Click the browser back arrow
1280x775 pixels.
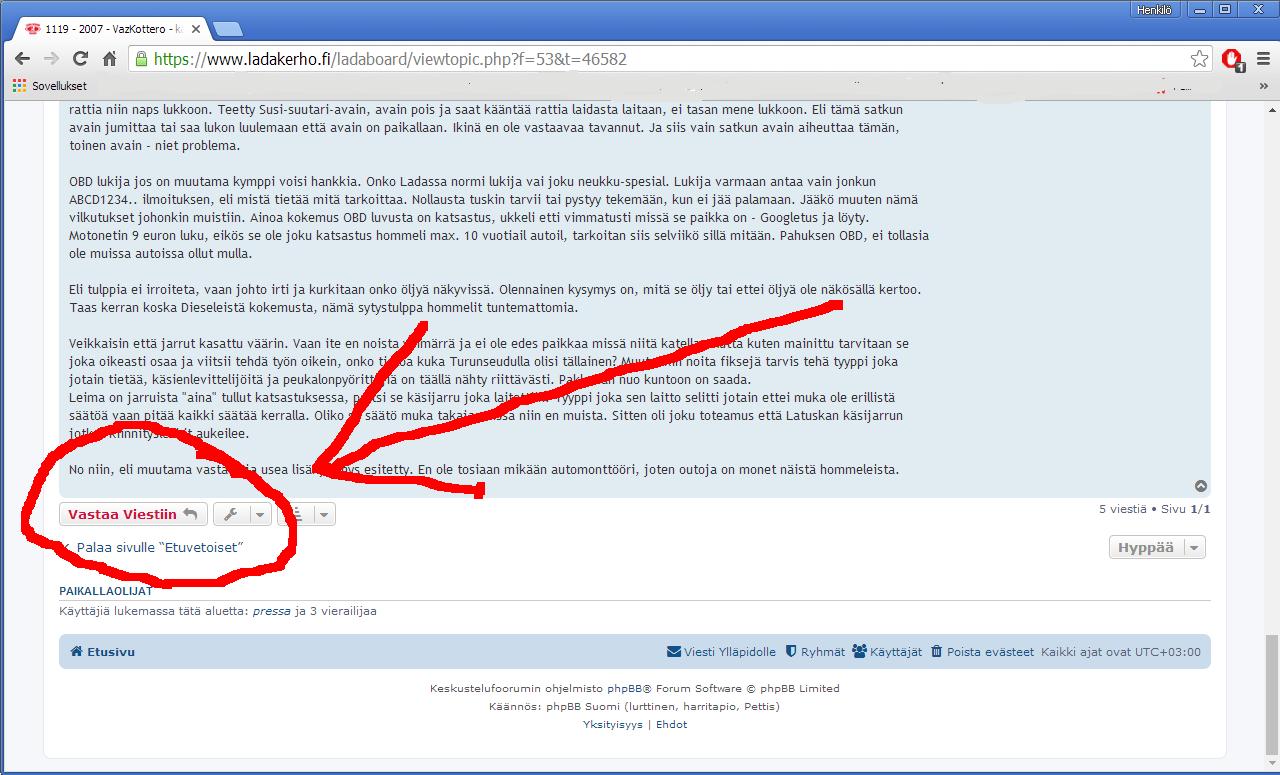point(22,59)
